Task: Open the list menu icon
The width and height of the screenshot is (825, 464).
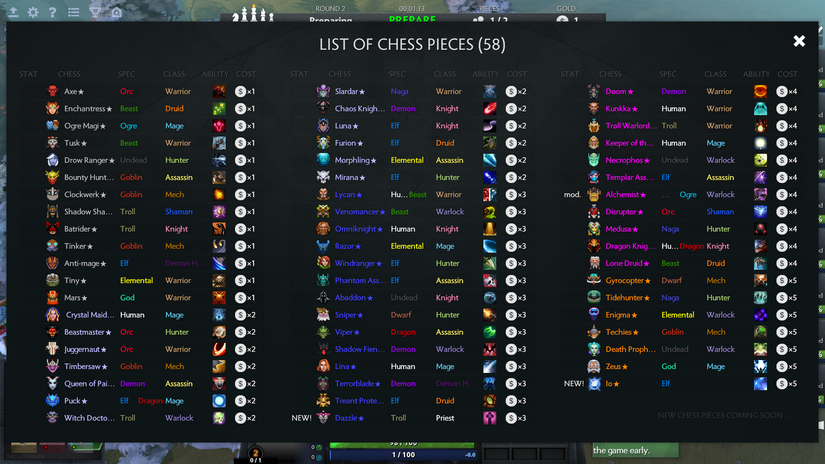Action: tap(74, 12)
